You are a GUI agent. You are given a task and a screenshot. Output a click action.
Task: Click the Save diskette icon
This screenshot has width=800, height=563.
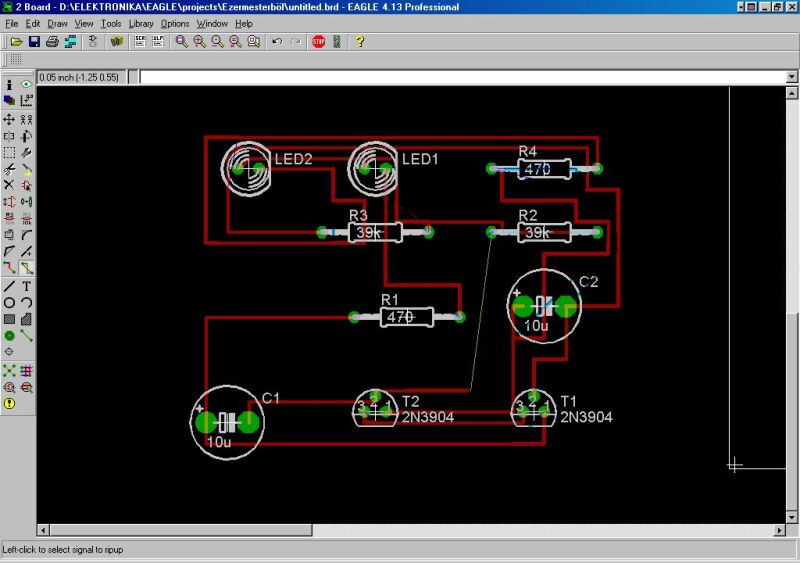34,41
